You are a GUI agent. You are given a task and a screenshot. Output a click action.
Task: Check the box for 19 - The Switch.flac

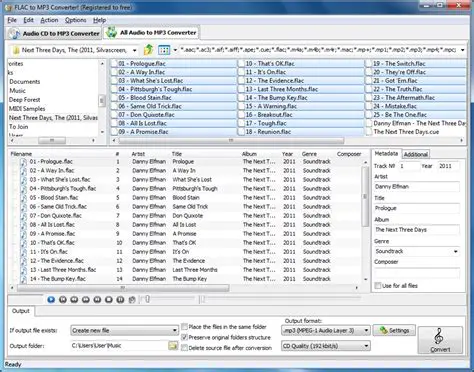369,64
